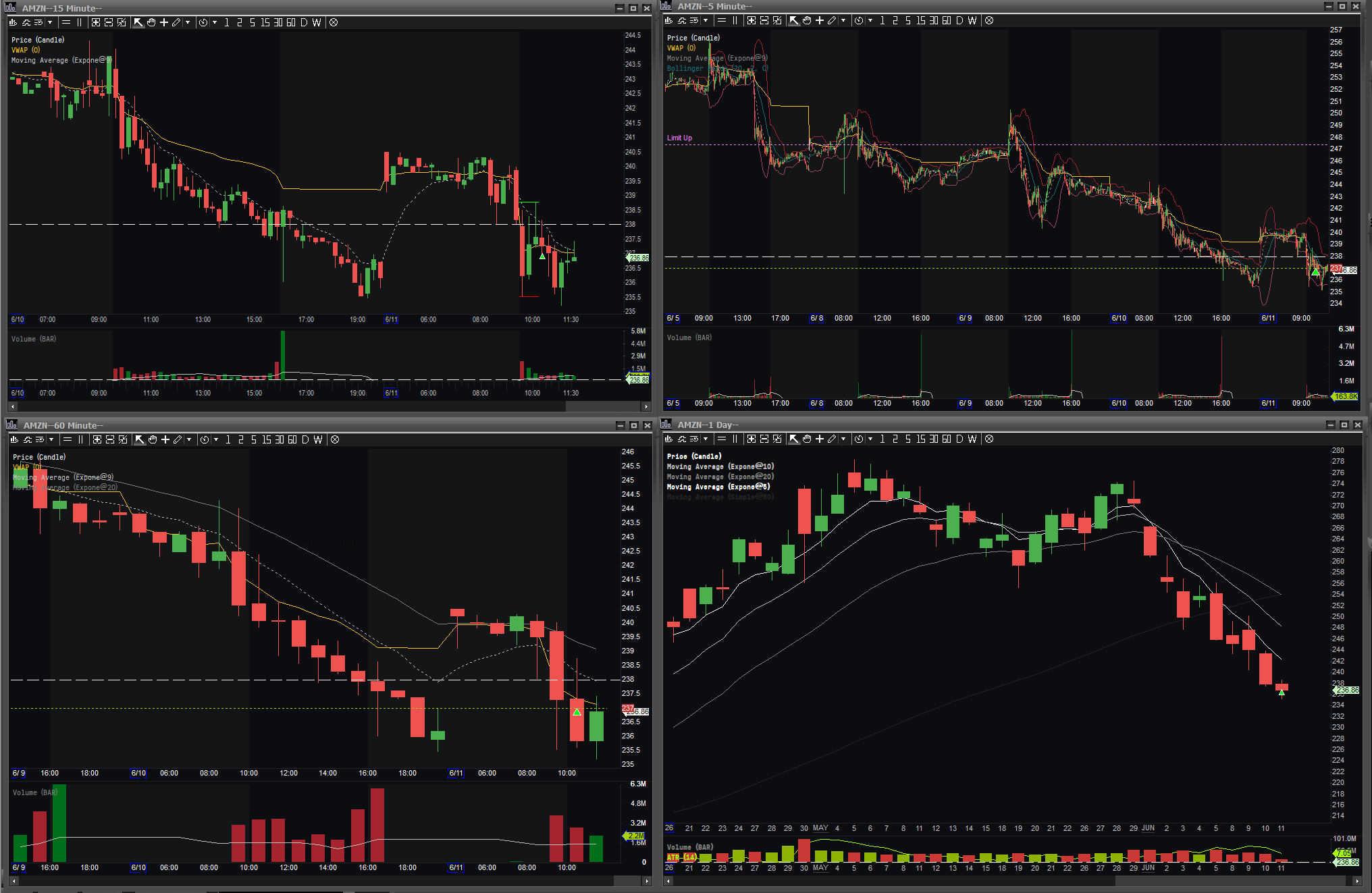Click right scroll arrow under 15 Minute chart
This screenshot has width=1372, height=893.
(x=646, y=406)
